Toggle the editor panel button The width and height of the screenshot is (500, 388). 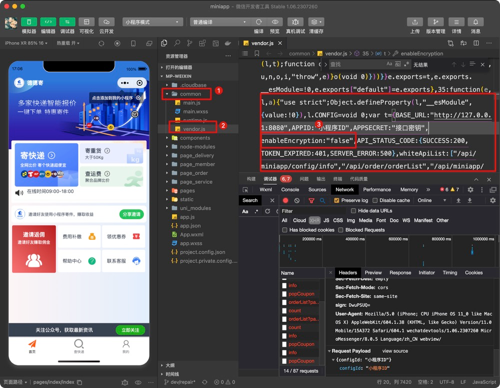(x=48, y=22)
